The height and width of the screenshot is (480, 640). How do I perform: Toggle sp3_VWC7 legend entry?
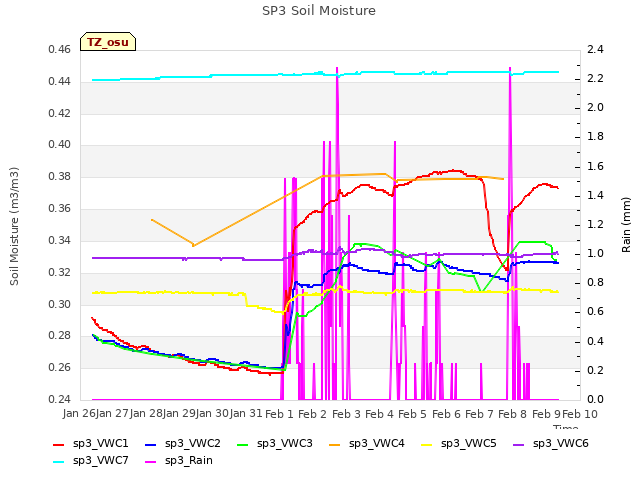click(91, 461)
